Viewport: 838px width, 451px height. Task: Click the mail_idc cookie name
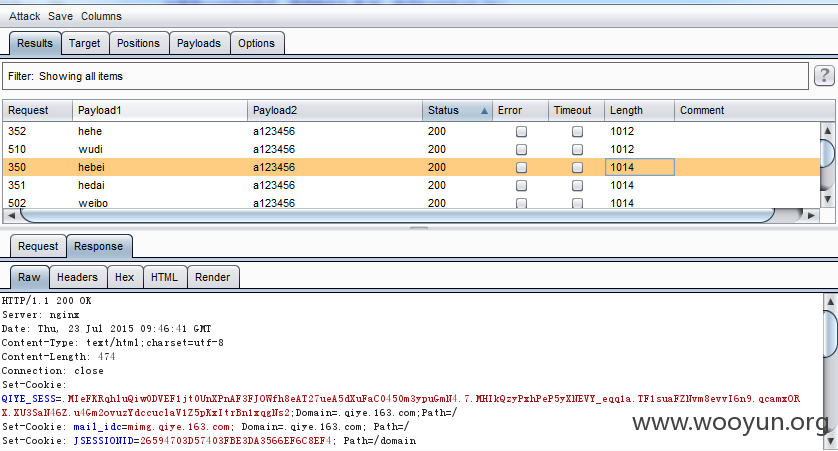[x=97, y=427]
